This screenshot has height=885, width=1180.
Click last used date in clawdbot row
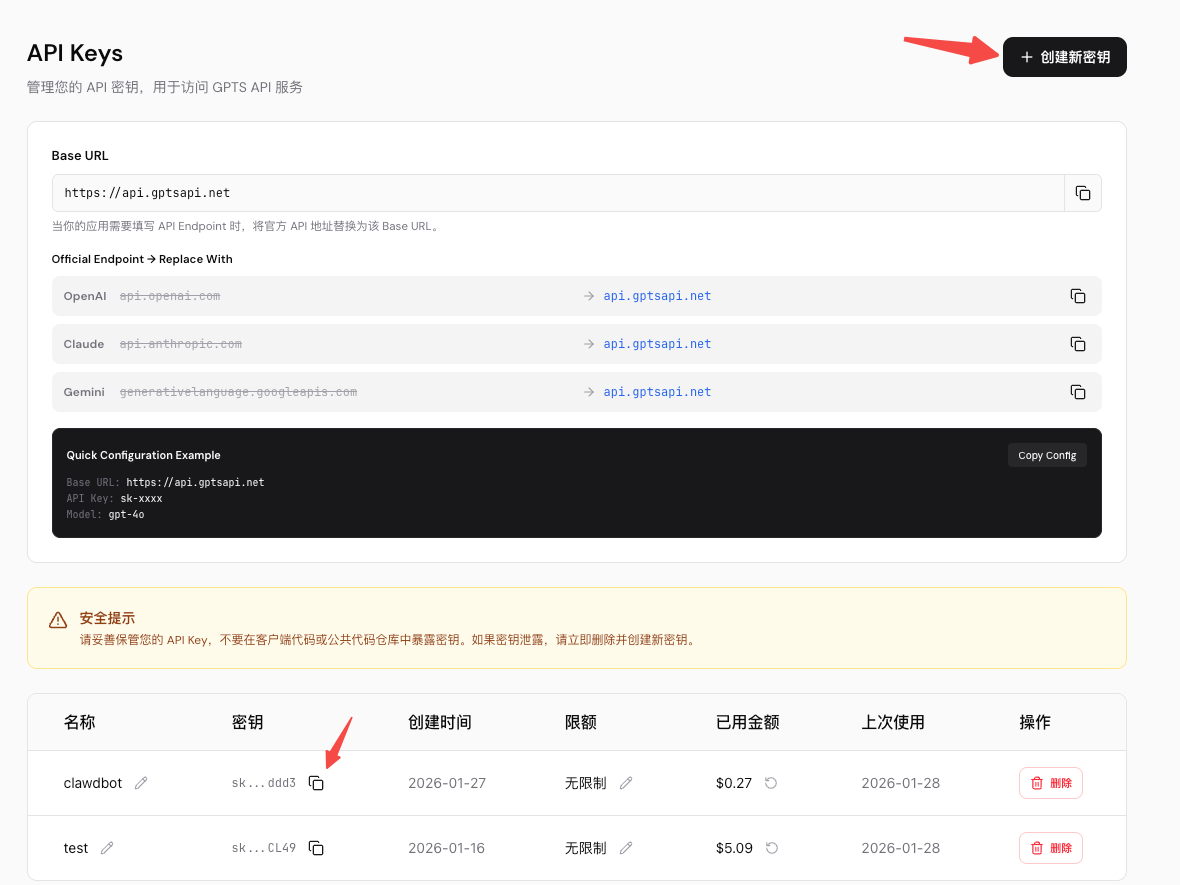(901, 783)
